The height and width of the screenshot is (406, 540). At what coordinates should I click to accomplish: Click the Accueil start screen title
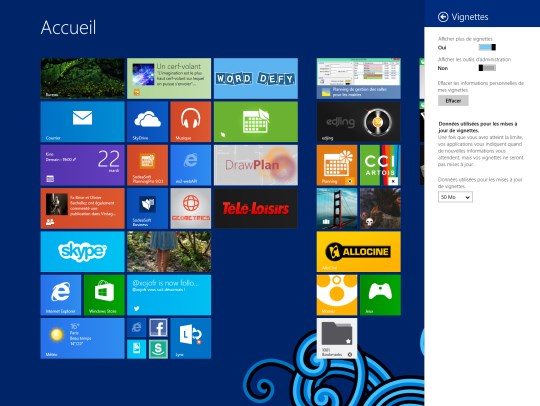click(68, 27)
